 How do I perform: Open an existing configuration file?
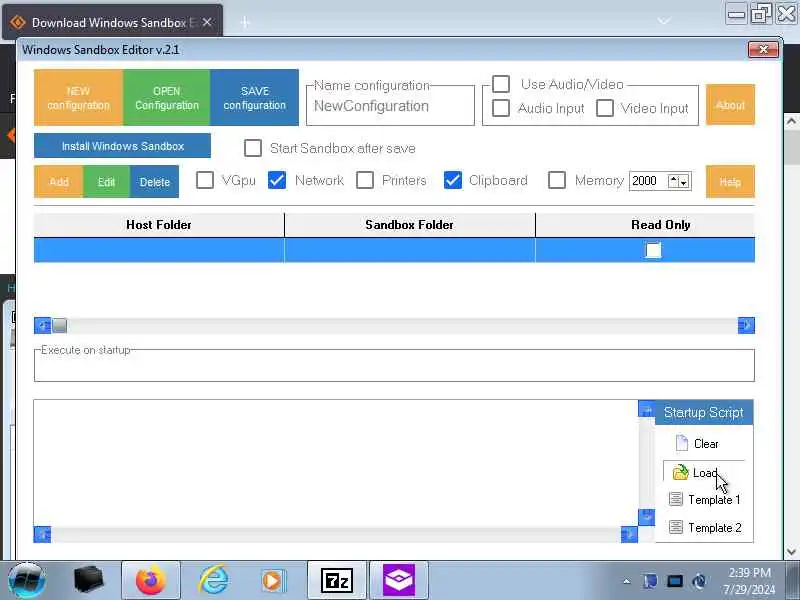[166, 97]
